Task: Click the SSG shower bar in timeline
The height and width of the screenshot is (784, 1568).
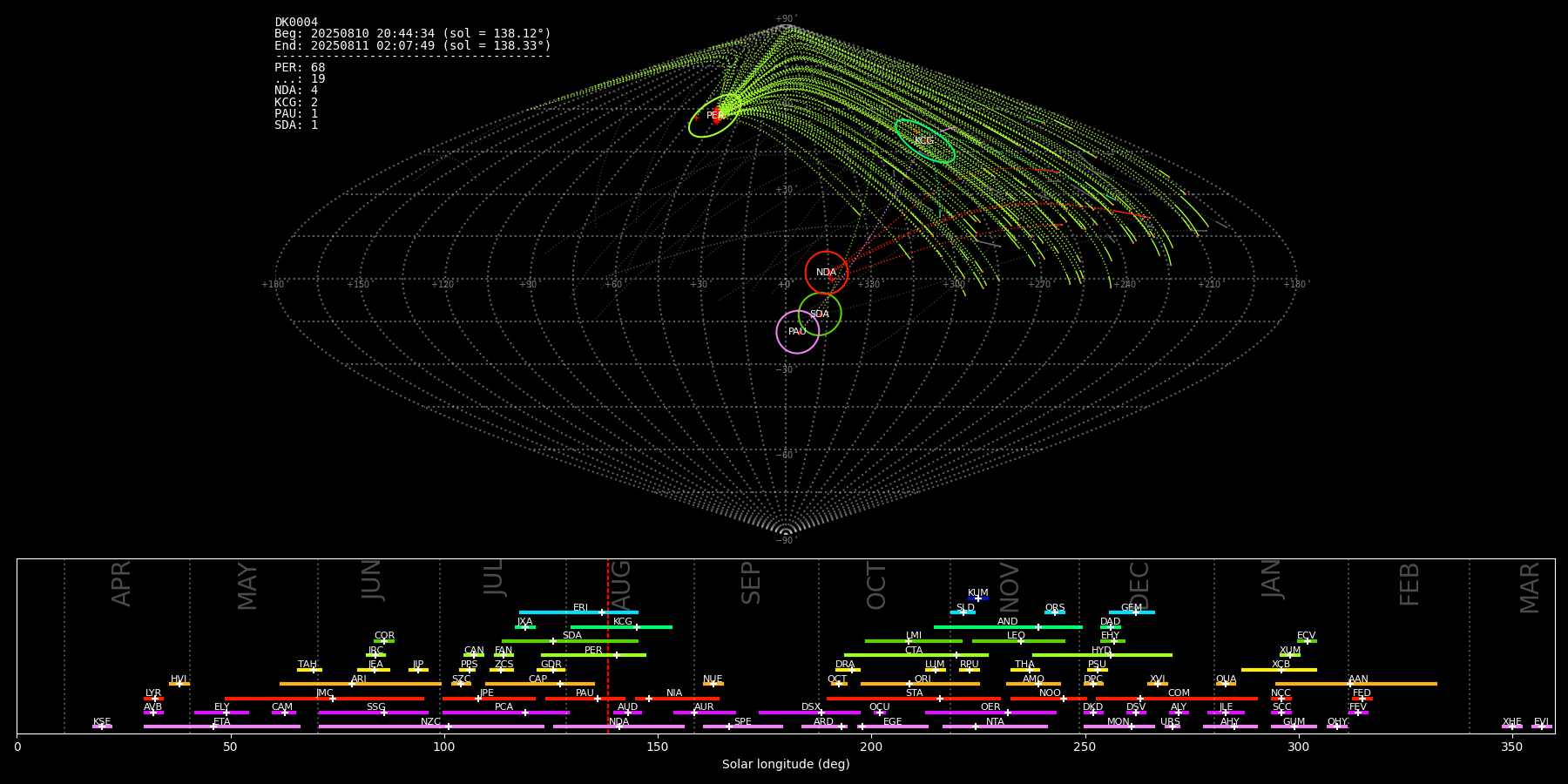Action: [x=373, y=713]
